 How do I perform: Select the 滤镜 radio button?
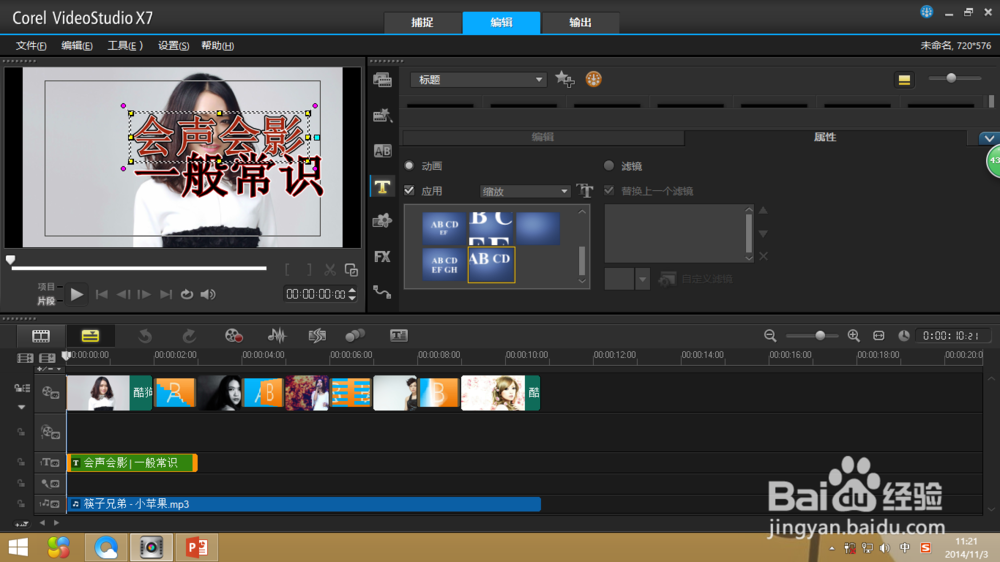[x=609, y=166]
